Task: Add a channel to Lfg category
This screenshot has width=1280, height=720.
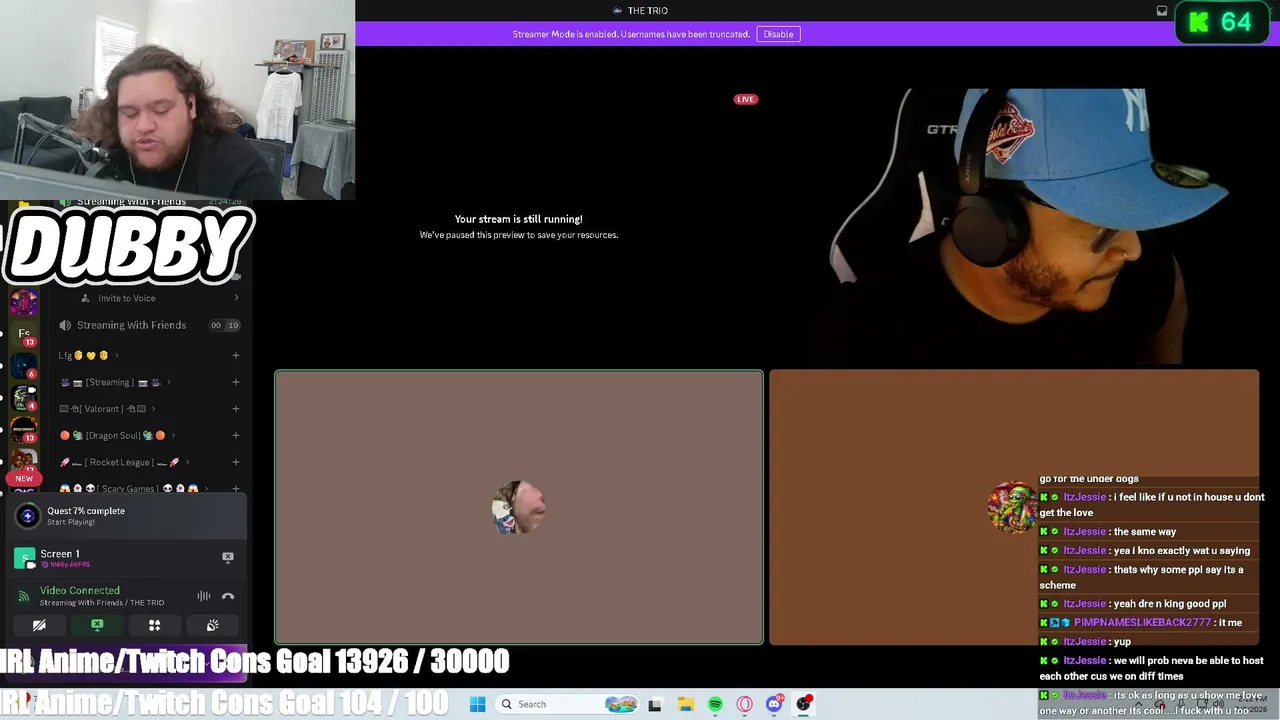Action: click(x=236, y=355)
